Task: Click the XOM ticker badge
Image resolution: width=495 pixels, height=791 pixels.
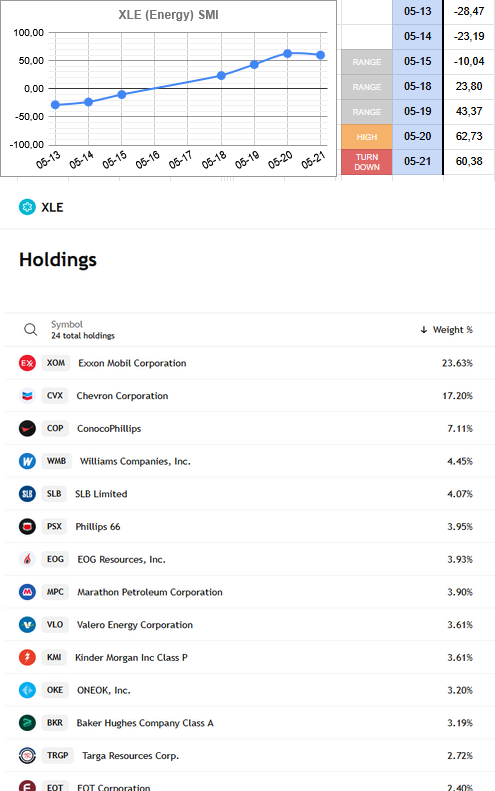Action: tap(56, 363)
